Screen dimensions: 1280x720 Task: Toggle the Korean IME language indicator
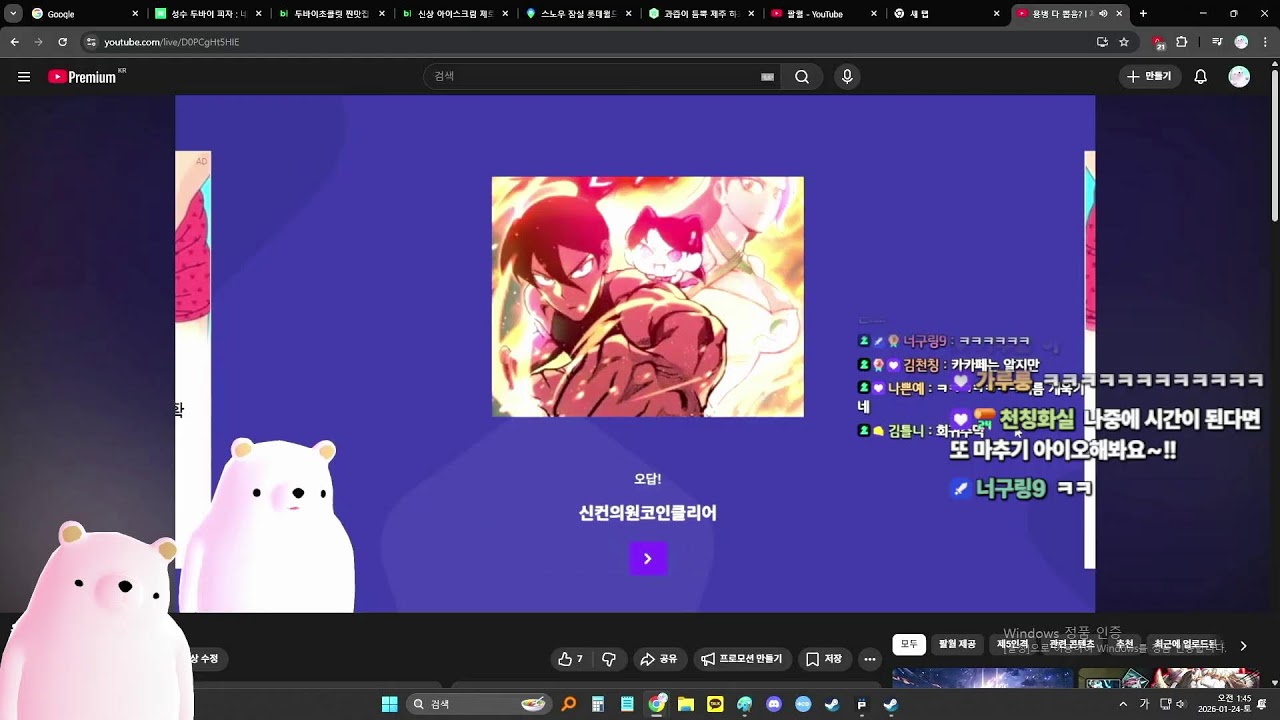pyautogui.click(x=1145, y=704)
